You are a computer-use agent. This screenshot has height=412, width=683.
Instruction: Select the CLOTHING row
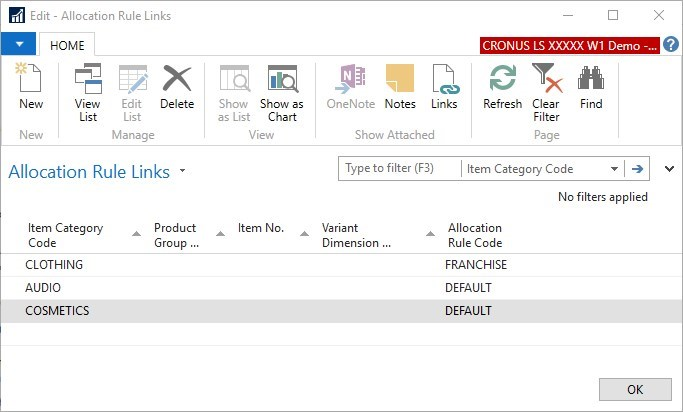coord(55,265)
